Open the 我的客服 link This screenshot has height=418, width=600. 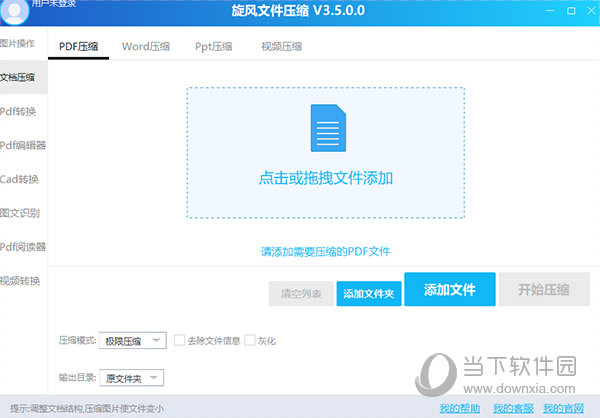coord(513,408)
